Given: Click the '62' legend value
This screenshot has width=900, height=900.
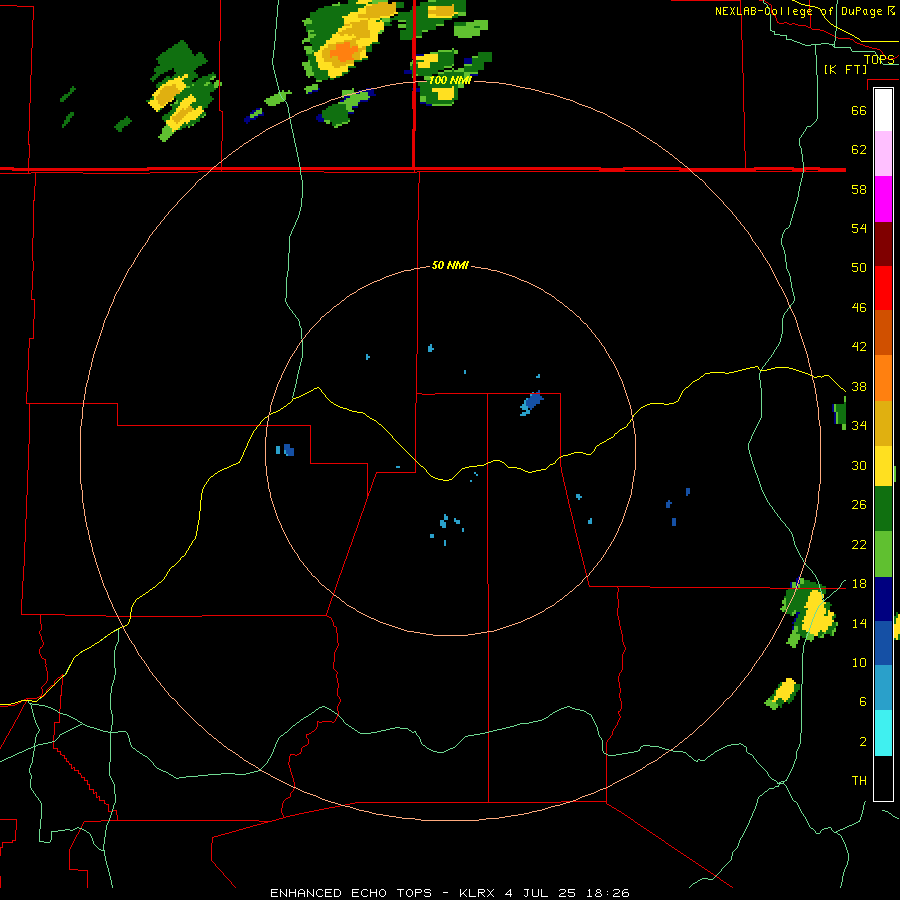Looking at the screenshot, I should pyautogui.click(x=859, y=150).
